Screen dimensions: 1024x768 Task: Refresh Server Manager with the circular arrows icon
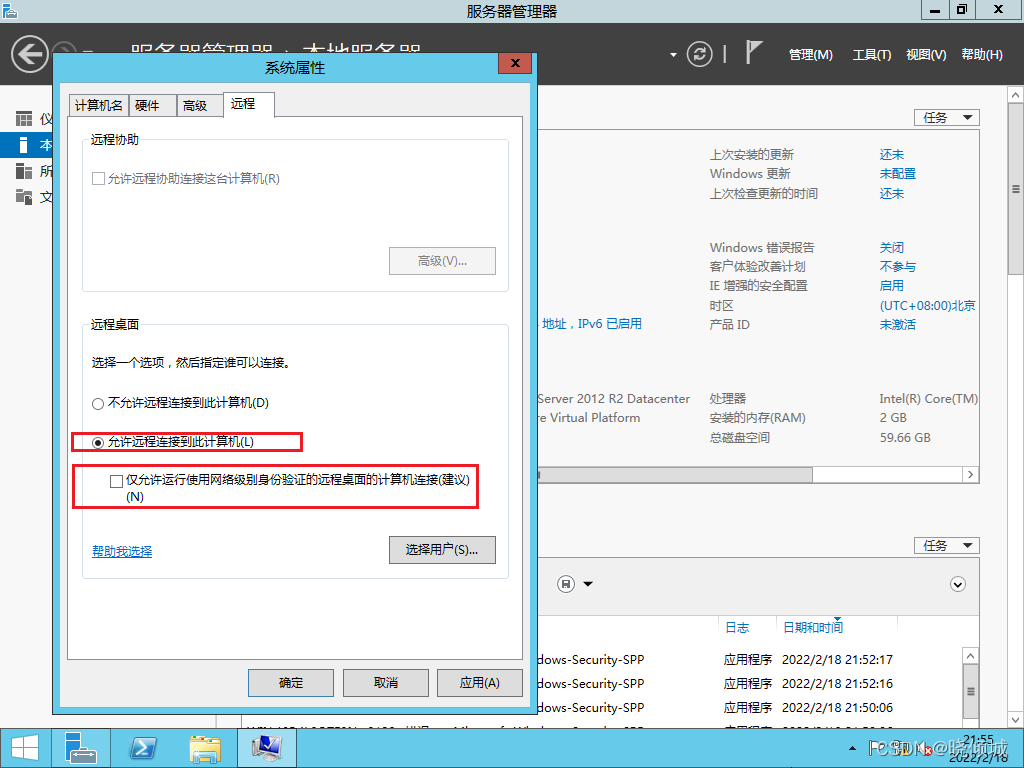tap(699, 54)
